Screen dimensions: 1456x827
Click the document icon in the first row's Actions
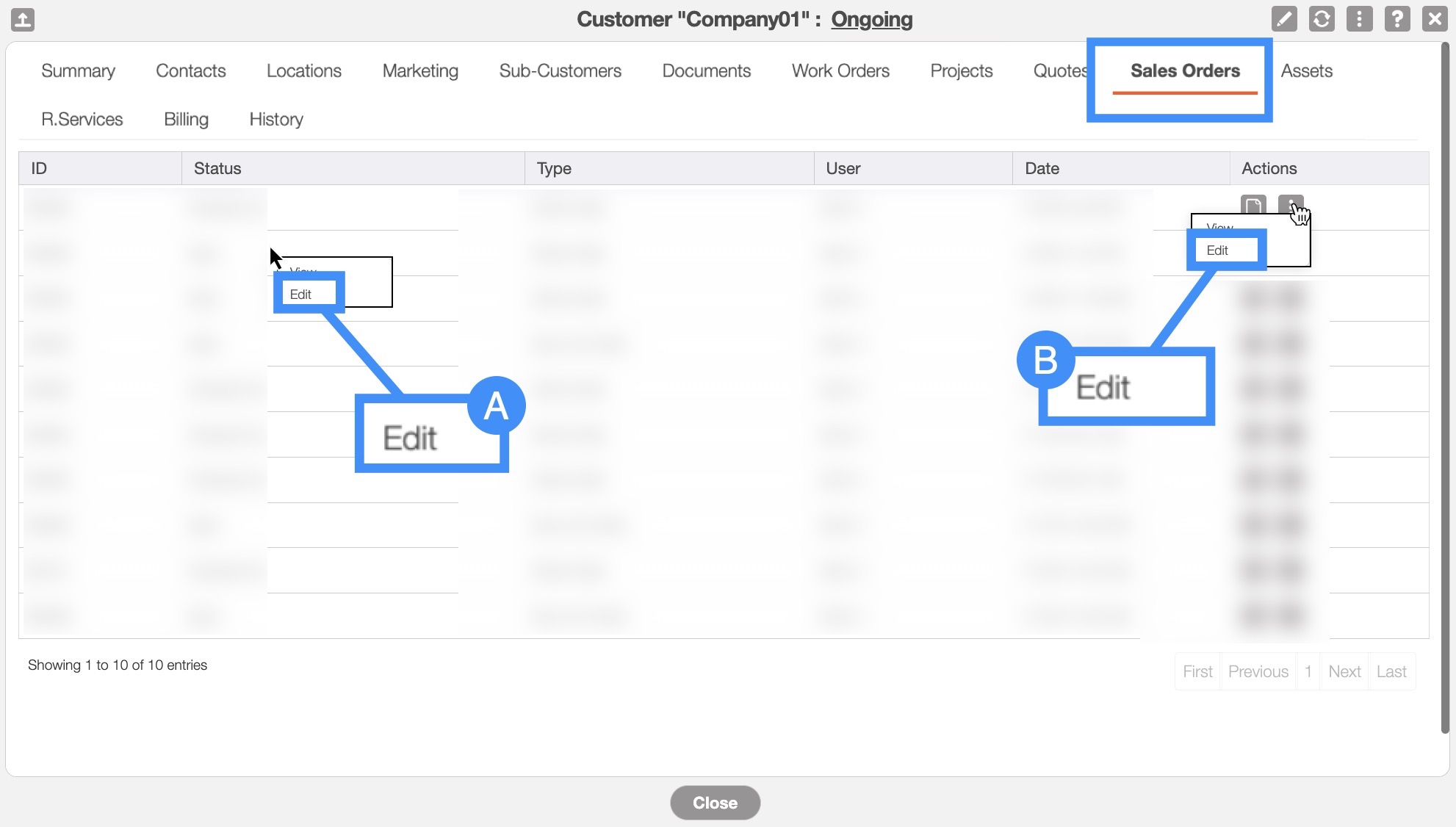(1253, 205)
